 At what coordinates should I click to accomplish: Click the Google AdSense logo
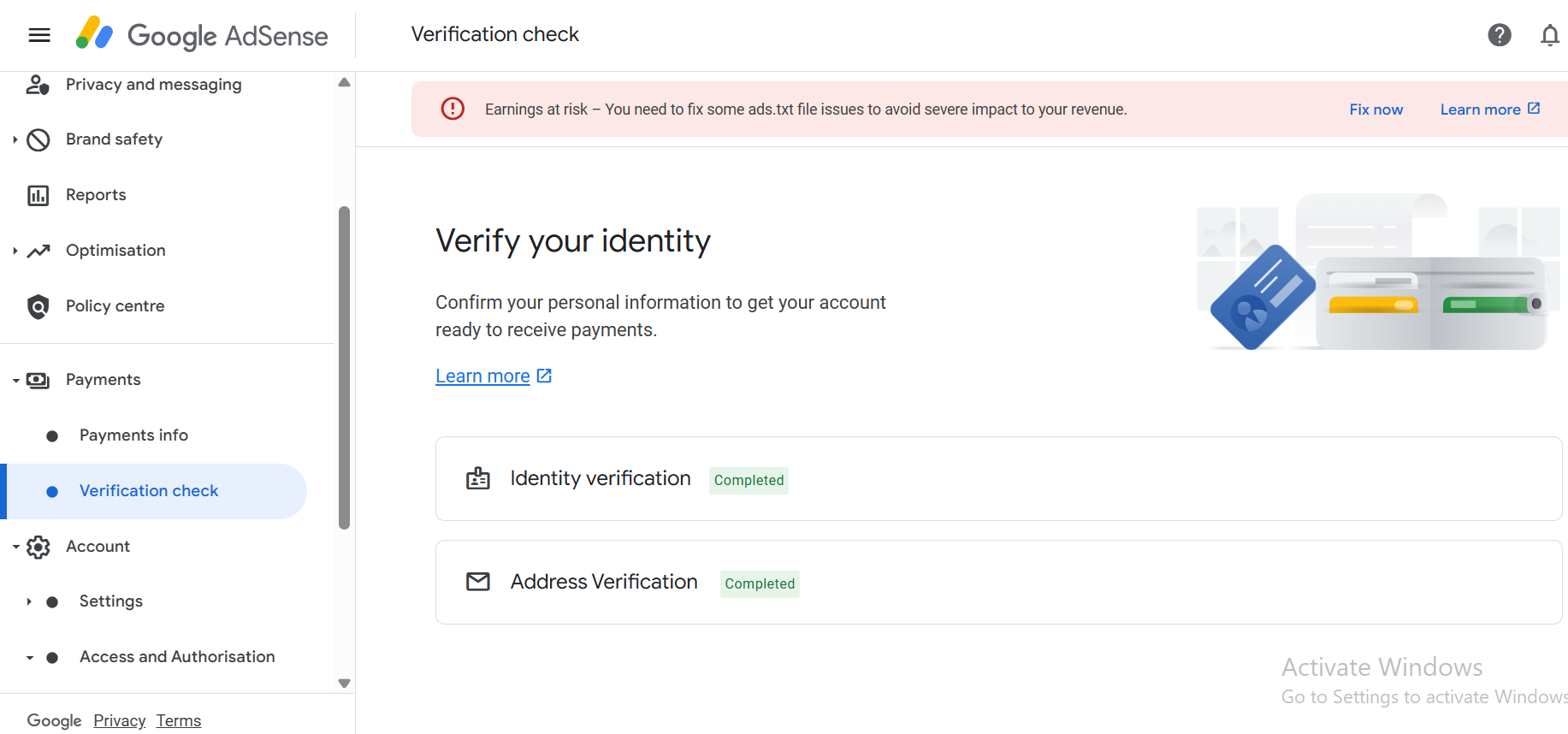[x=202, y=35]
